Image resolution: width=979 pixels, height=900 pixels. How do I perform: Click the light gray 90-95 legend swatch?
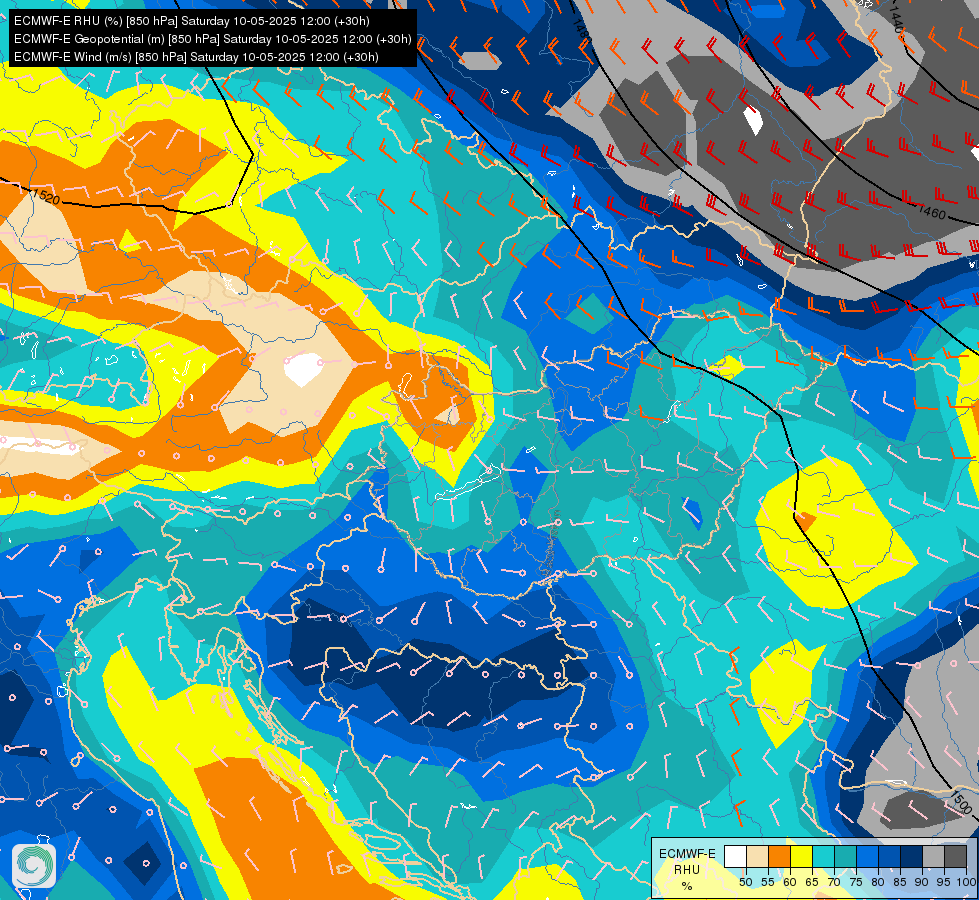[x=933, y=856]
